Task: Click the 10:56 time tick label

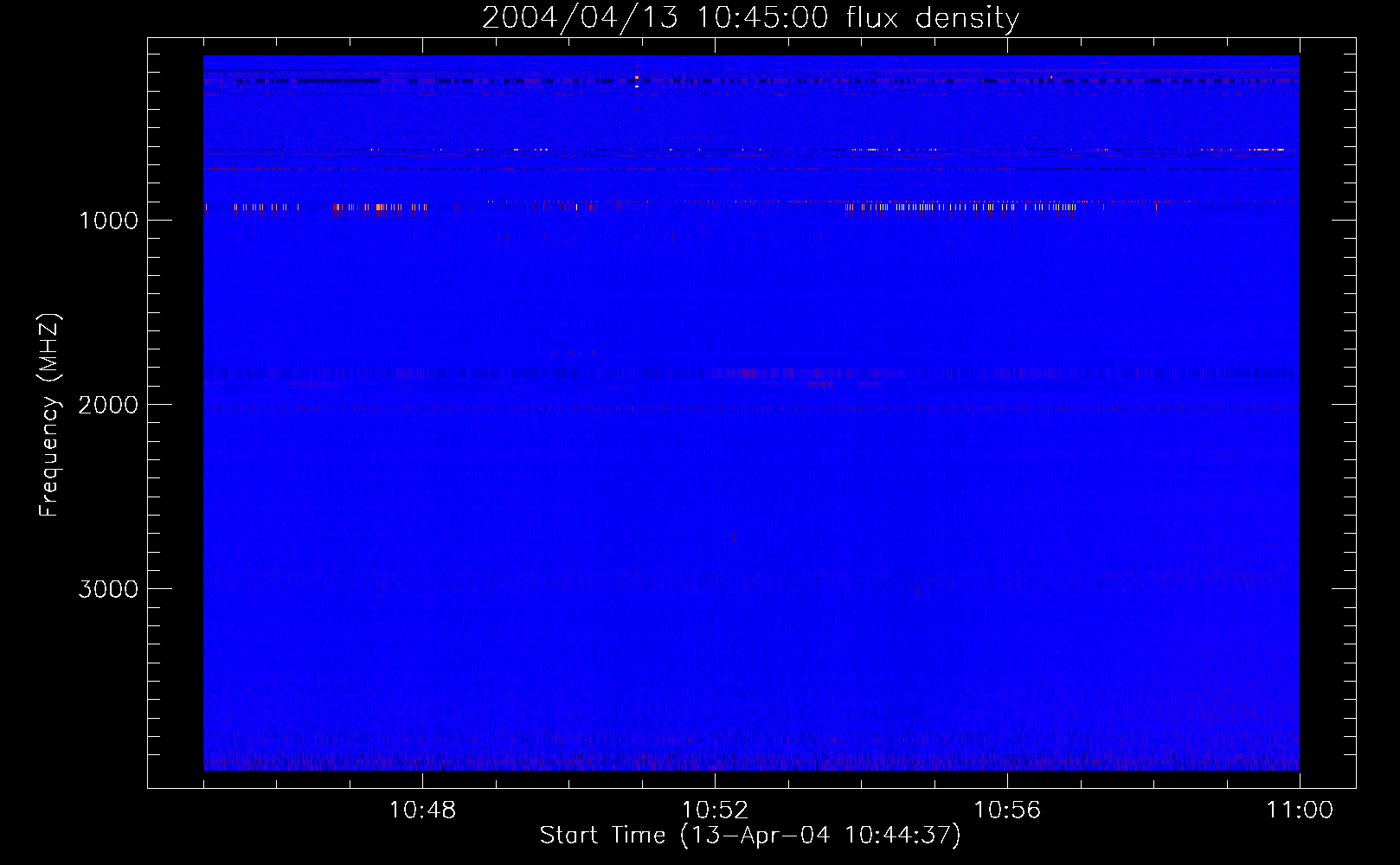Action: (x=1007, y=811)
